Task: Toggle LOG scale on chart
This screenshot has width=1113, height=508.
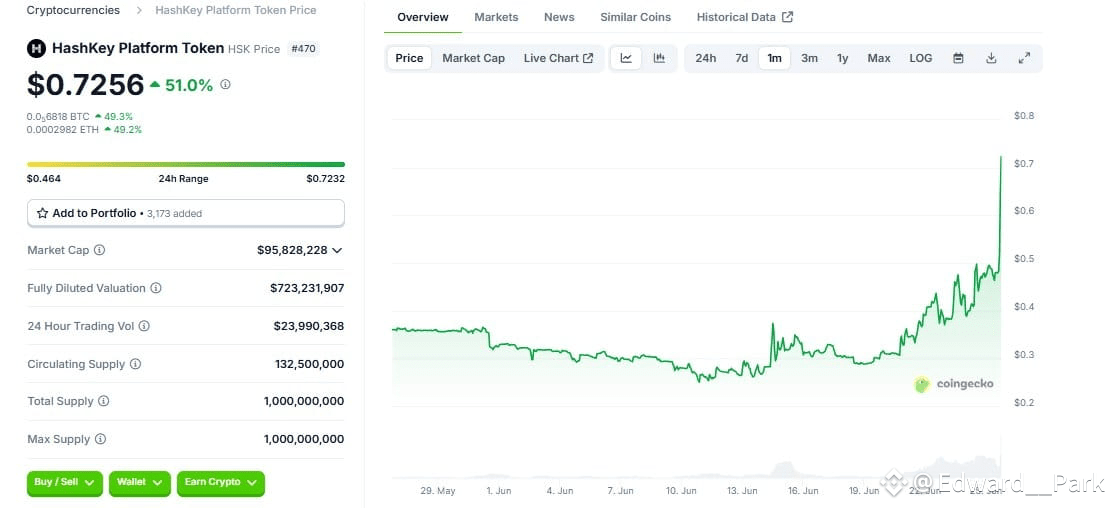Action: 921,58
